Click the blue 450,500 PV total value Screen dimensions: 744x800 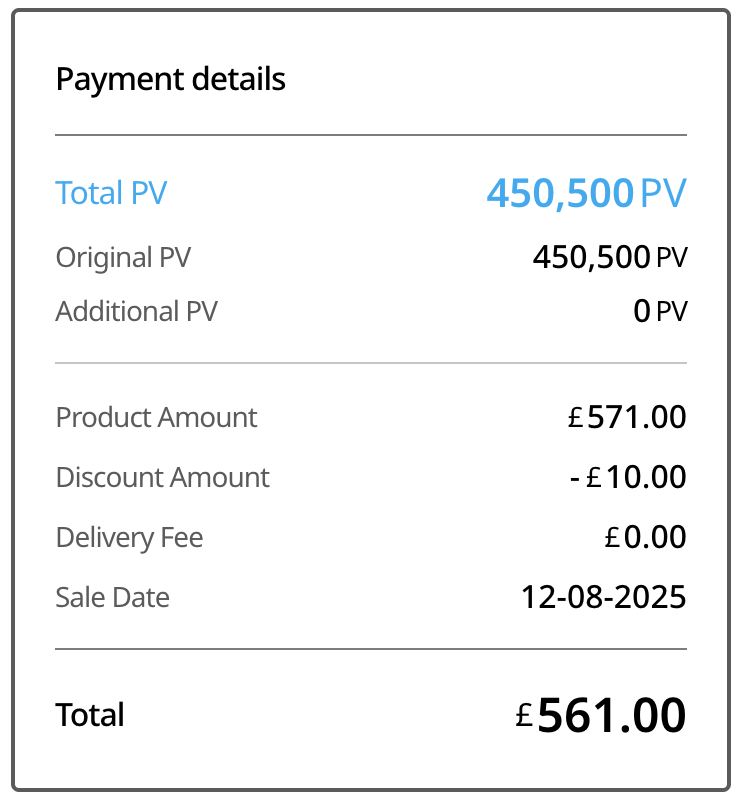coord(586,193)
